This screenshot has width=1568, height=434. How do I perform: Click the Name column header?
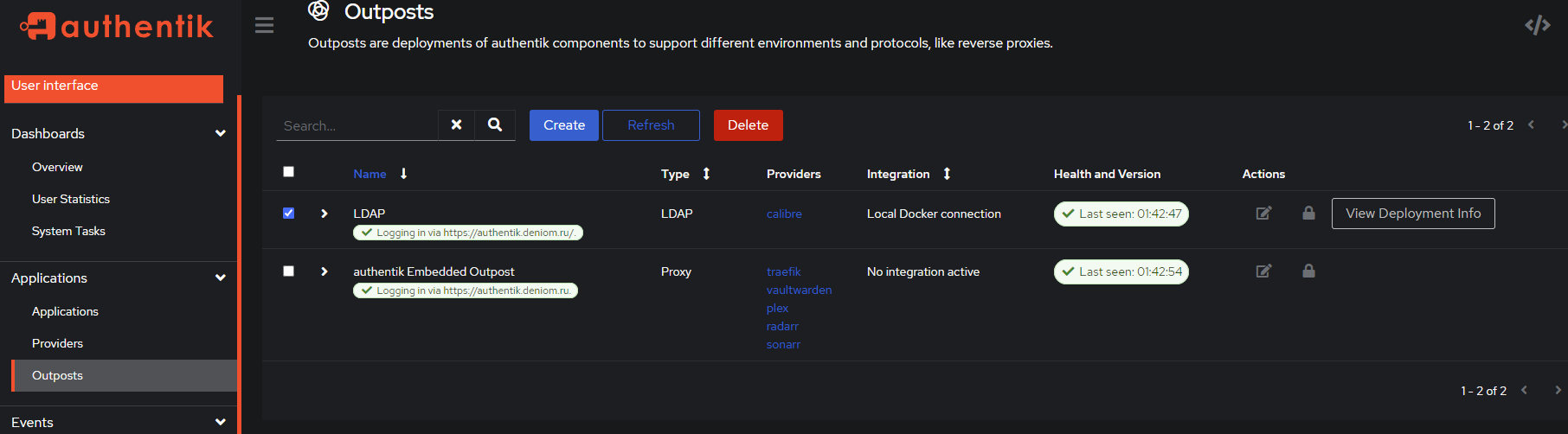(x=370, y=174)
